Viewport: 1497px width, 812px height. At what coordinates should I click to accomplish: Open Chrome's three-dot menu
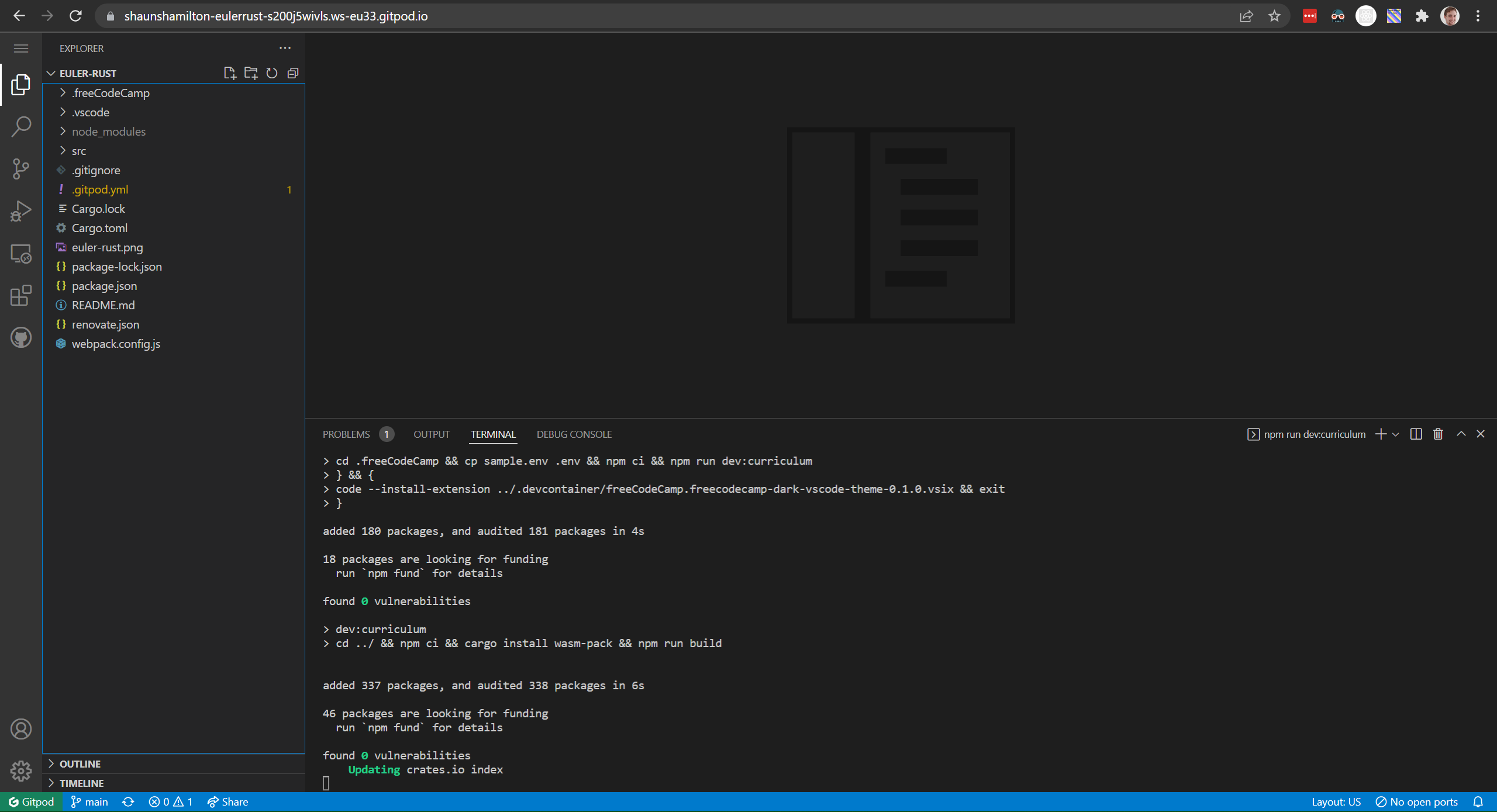coord(1478,16)
